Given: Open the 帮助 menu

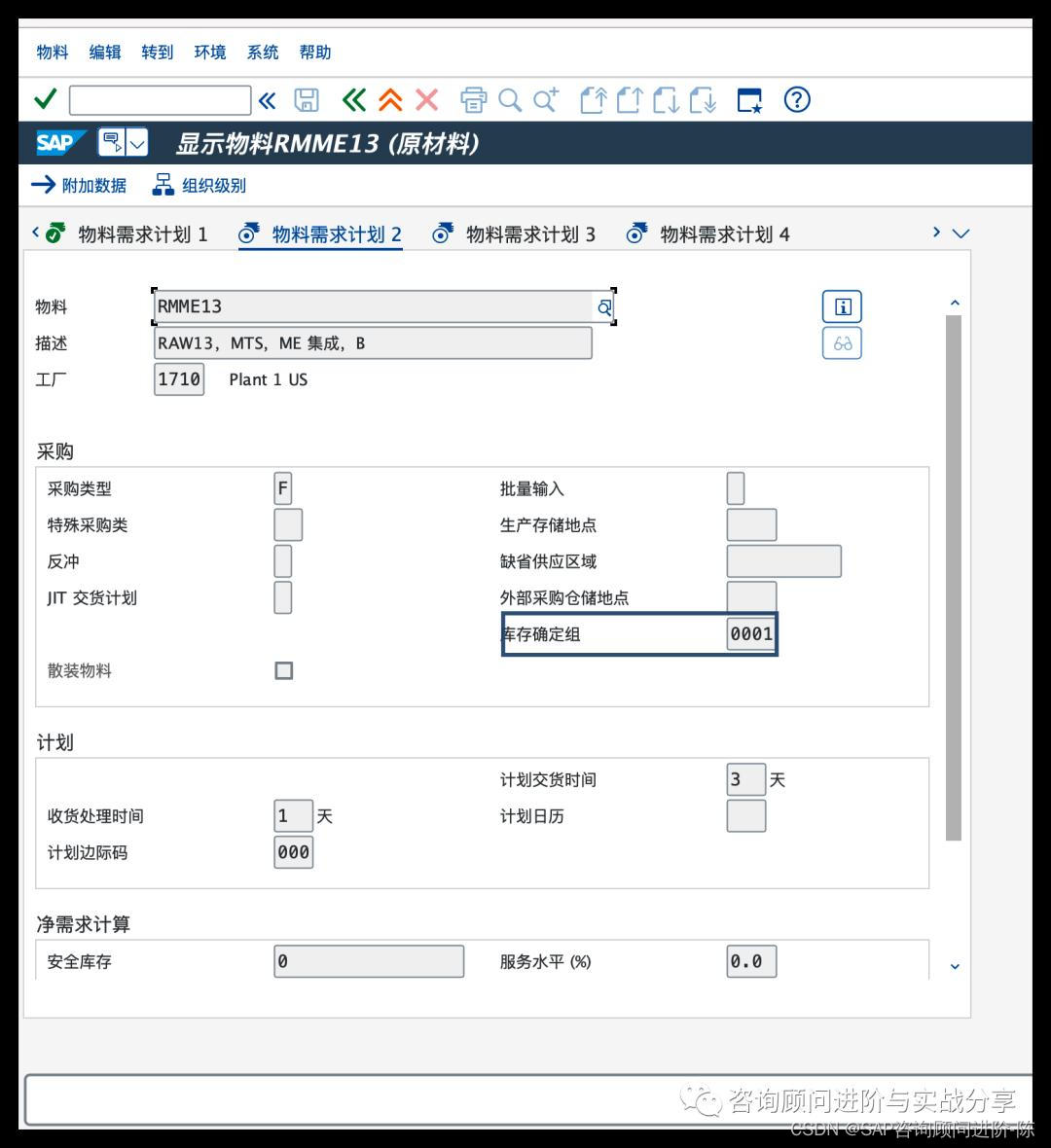Looking at the screenshot, I should 315,52.
